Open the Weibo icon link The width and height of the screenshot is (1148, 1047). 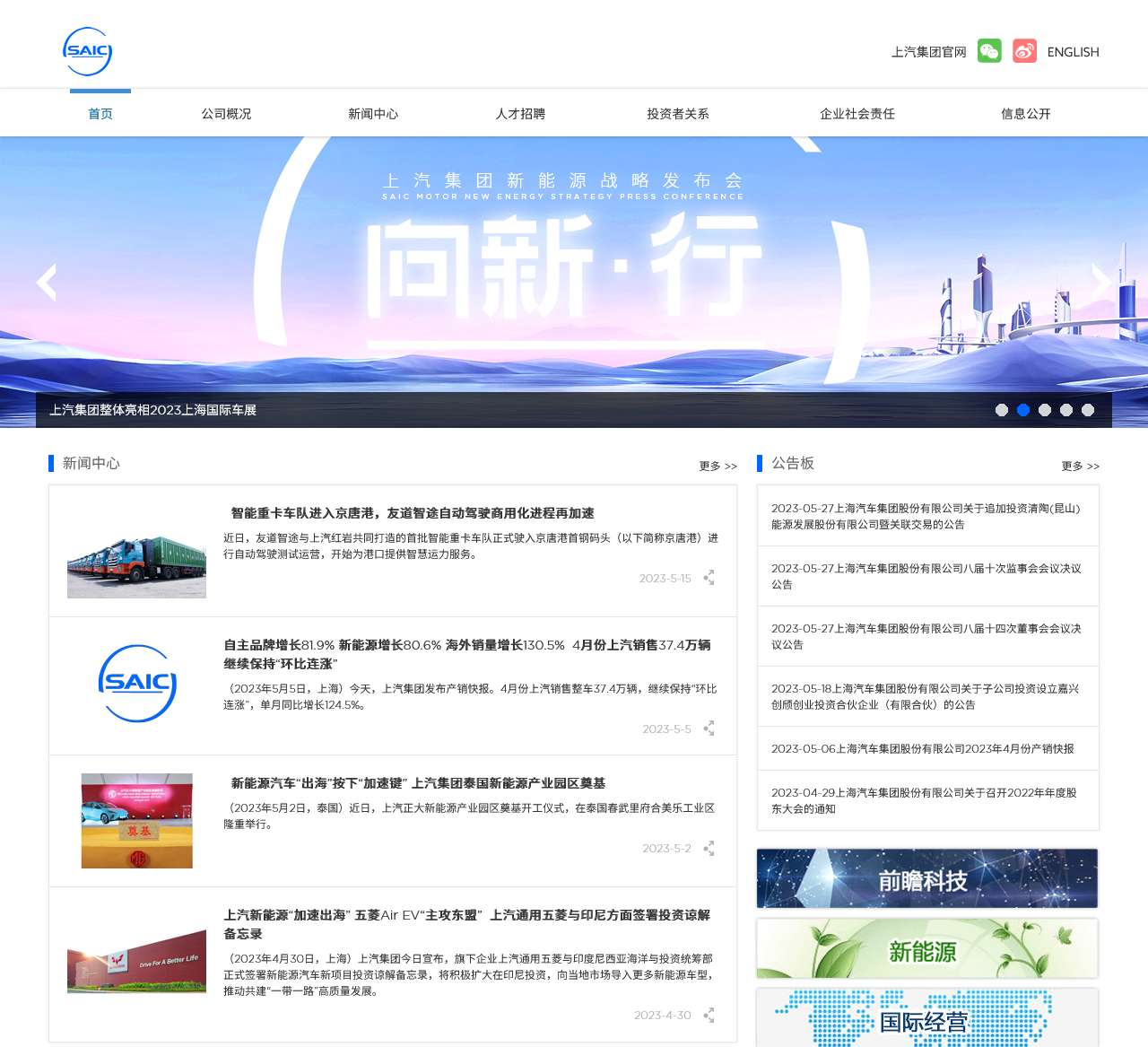click(x=1024, y=51)
